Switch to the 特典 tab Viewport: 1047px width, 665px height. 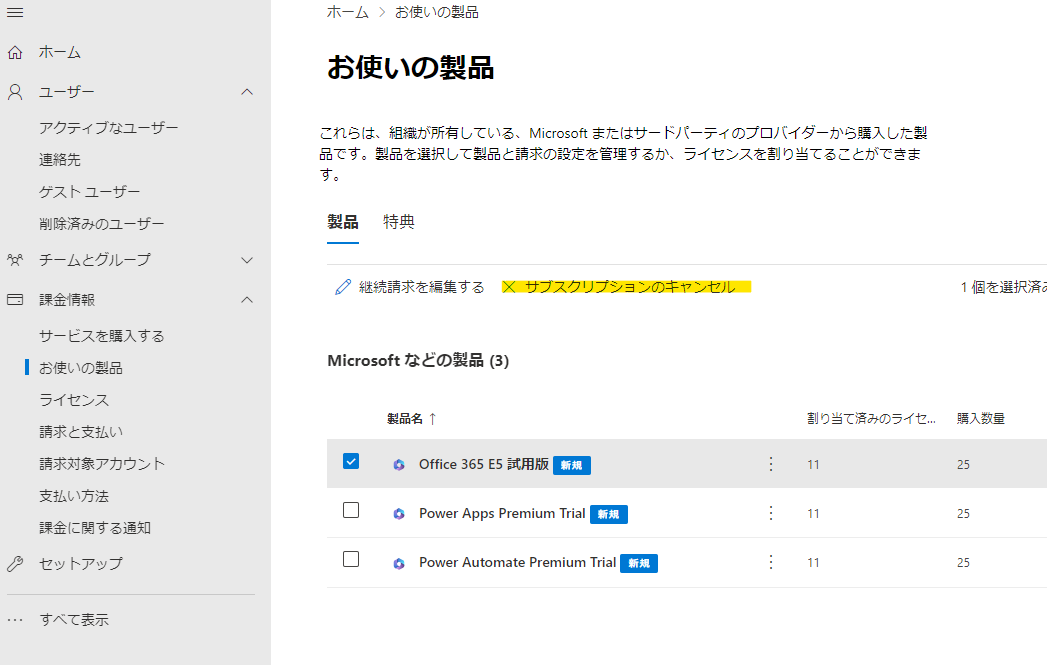tap(399, 222)
